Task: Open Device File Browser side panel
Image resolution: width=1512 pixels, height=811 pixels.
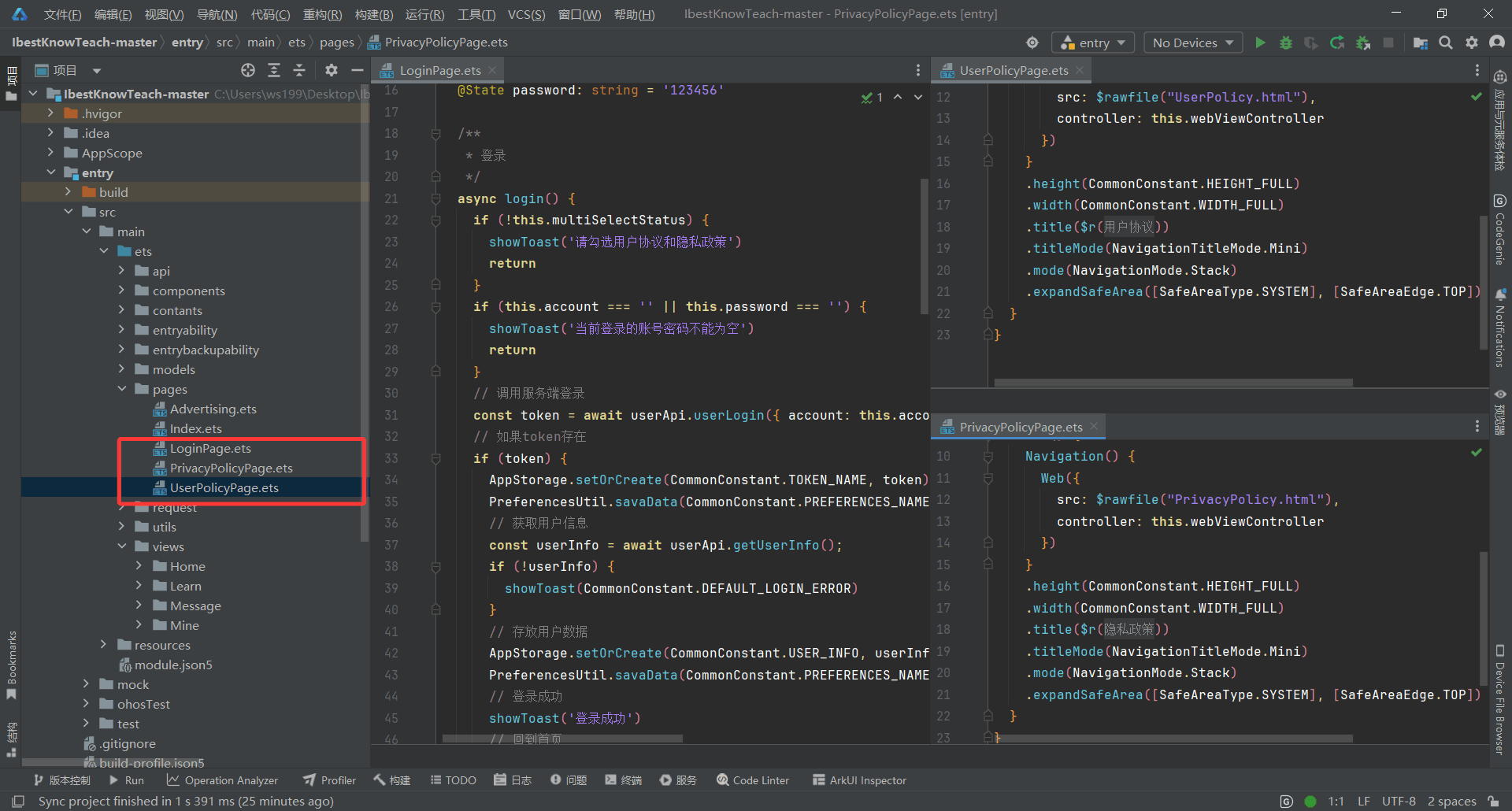Action: [1500, 699]
